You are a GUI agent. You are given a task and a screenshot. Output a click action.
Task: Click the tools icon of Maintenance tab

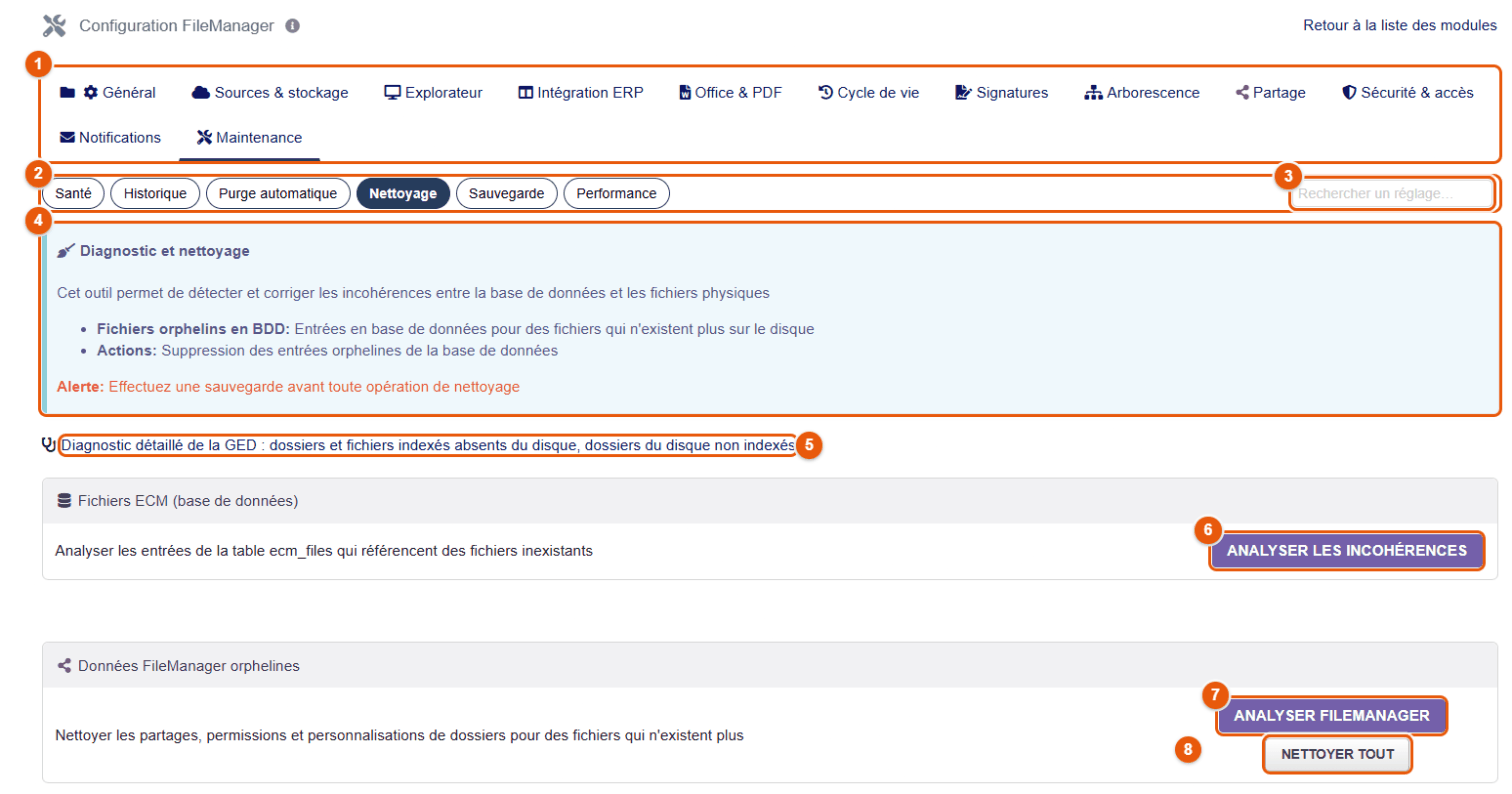click(x=205, y=137)
